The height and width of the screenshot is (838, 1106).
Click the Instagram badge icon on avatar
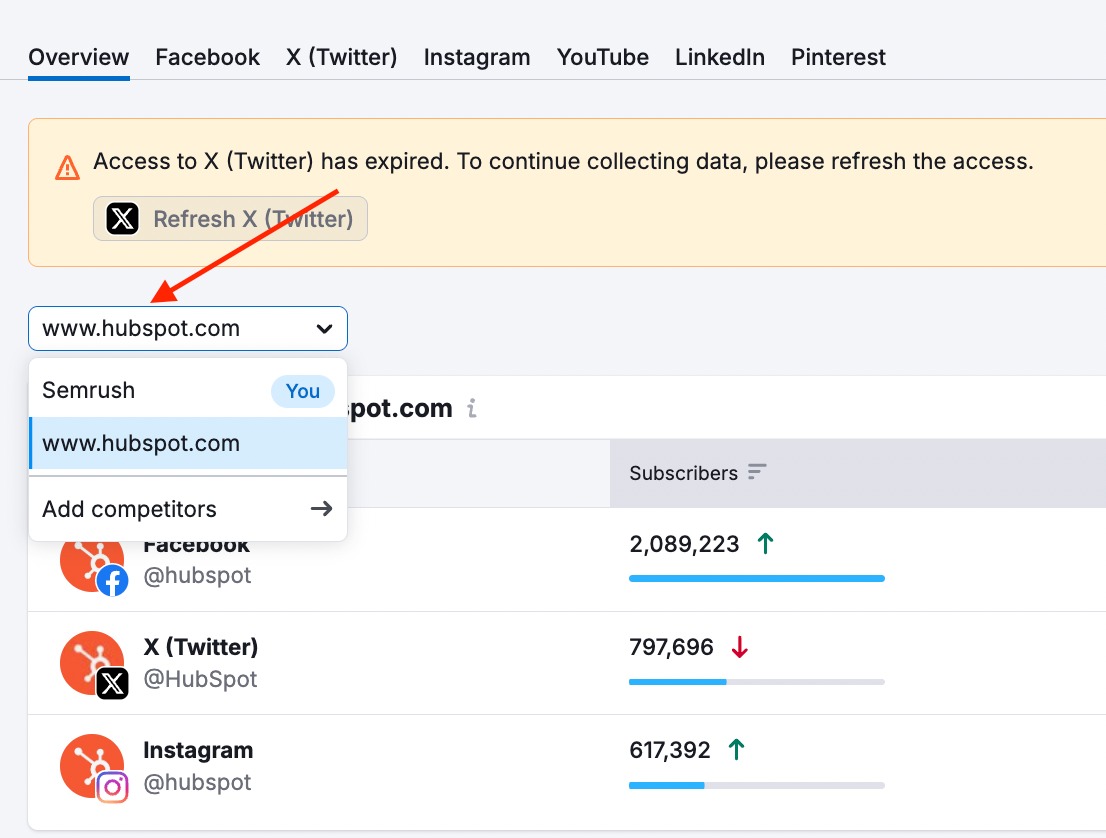(112, 787)
